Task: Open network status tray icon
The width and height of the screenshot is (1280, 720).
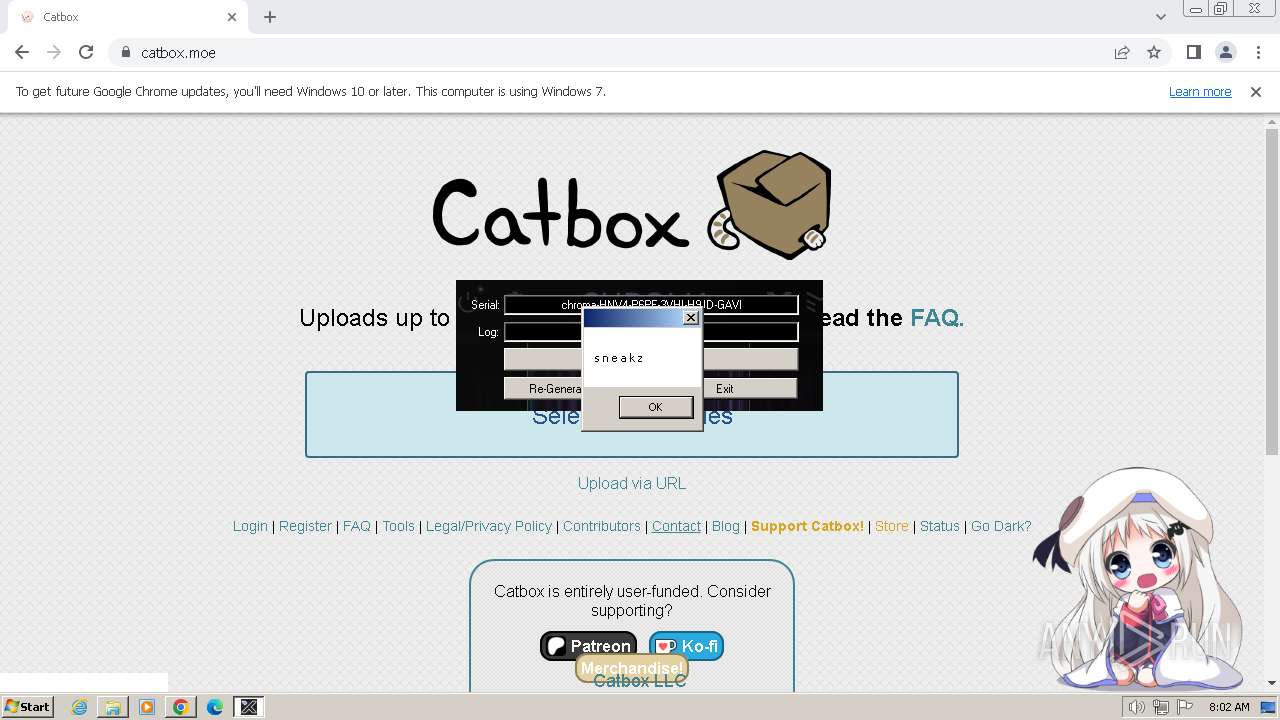Action: (x=1161, y=707)
